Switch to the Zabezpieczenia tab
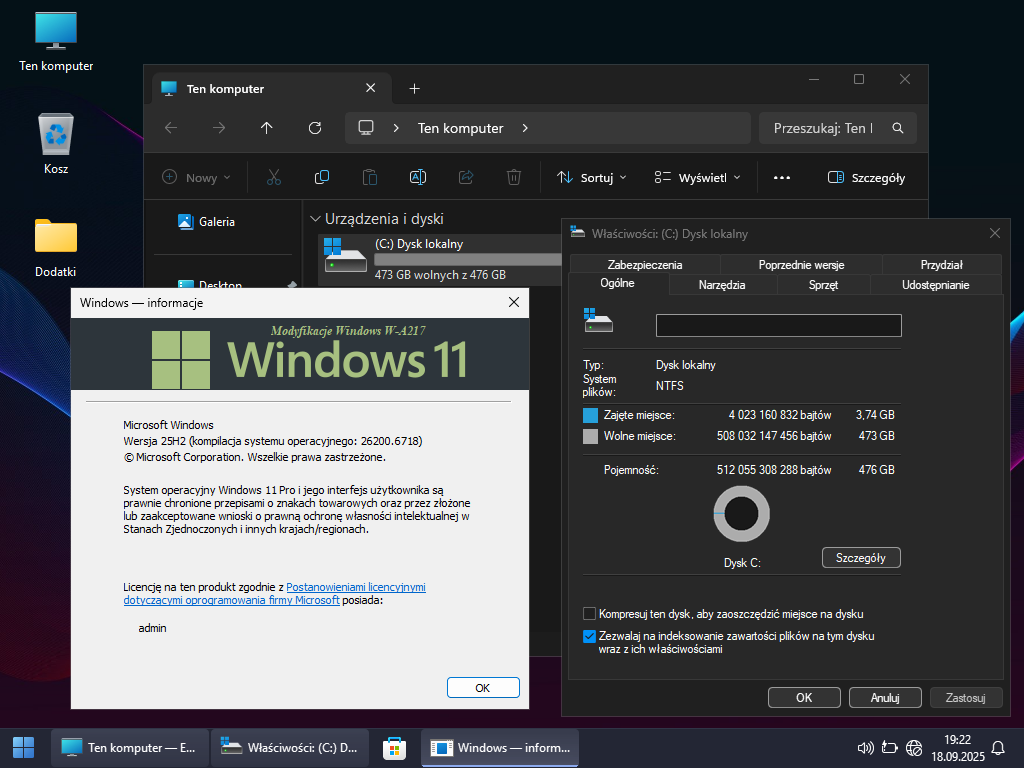 [x=645, y=265]
